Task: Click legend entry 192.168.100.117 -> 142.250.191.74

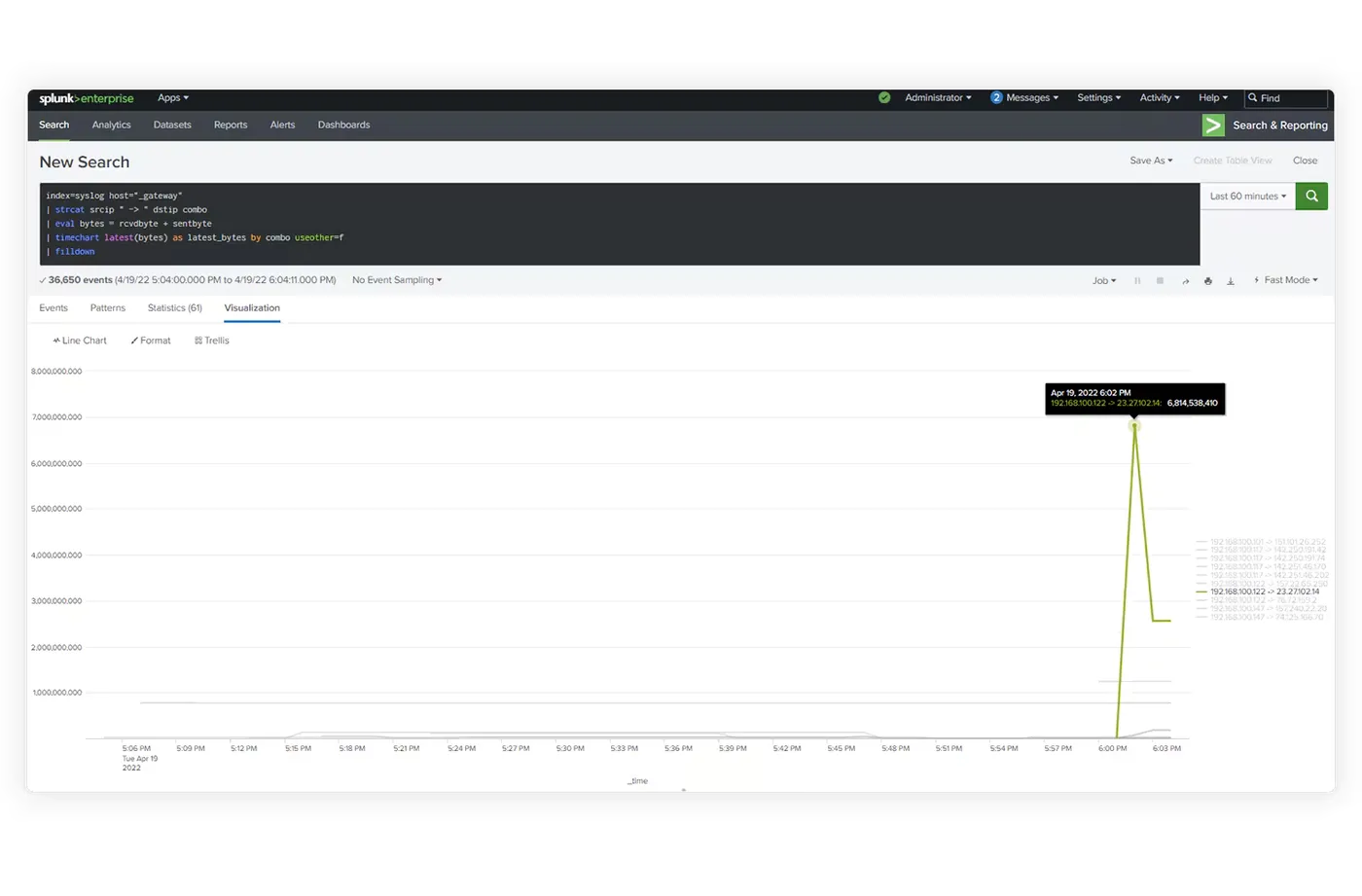Action: [1261, 558]
